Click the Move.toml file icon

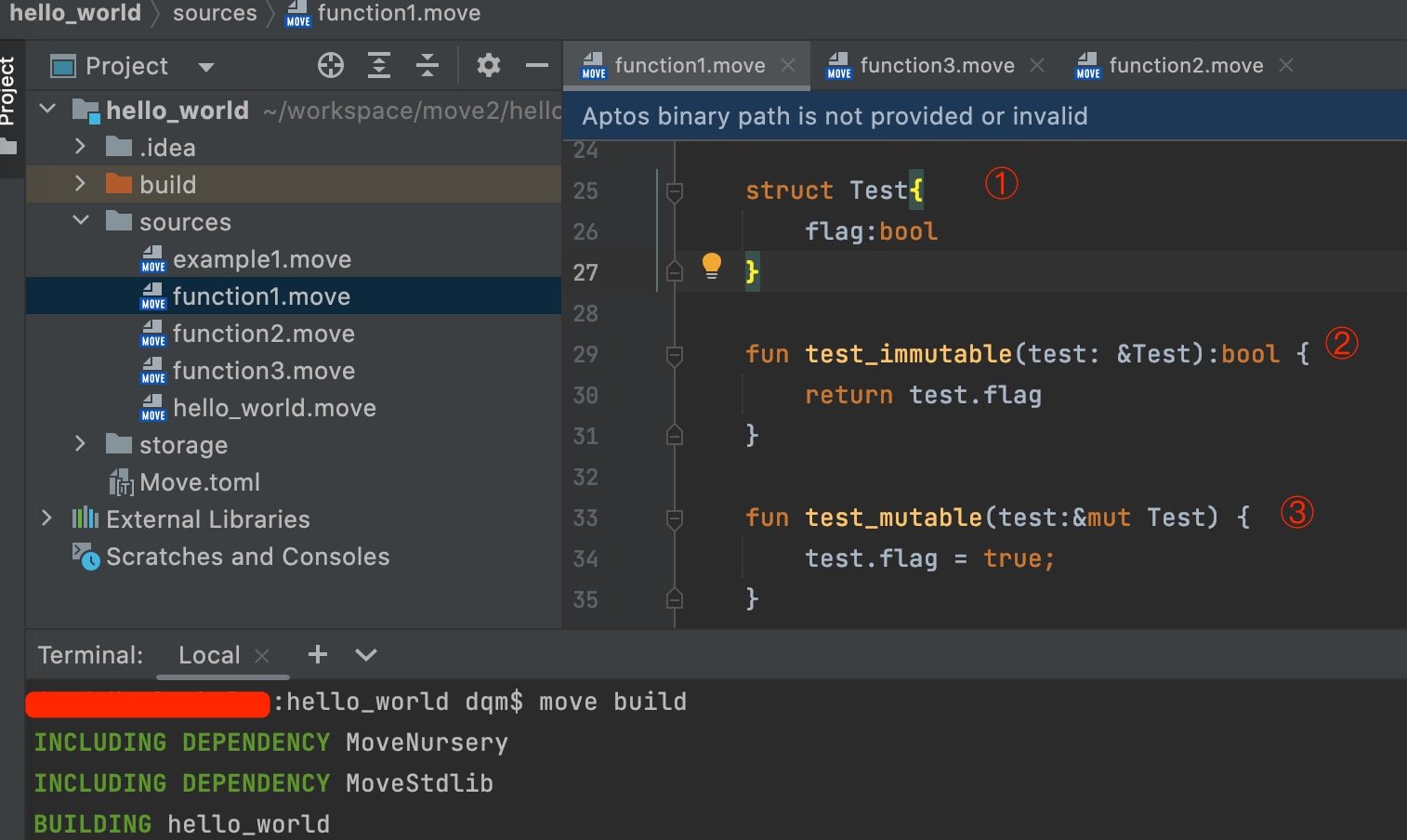click(x=121, y=482)
